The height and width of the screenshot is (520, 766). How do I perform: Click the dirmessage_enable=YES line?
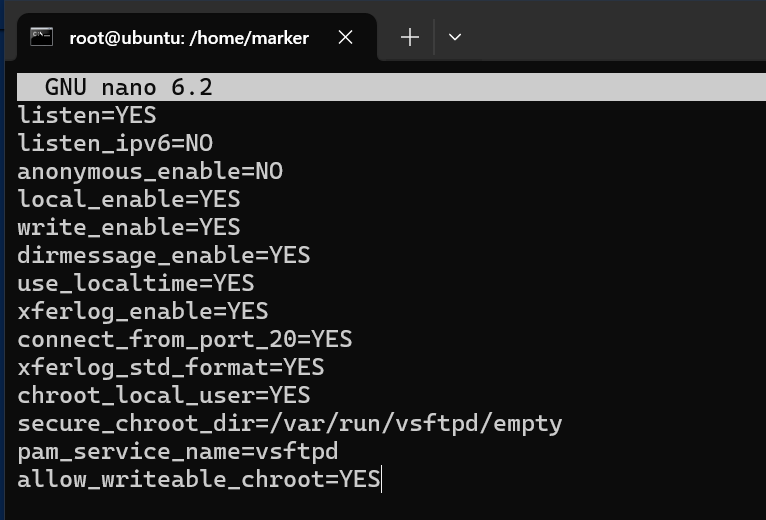click(x=164, y=255)
